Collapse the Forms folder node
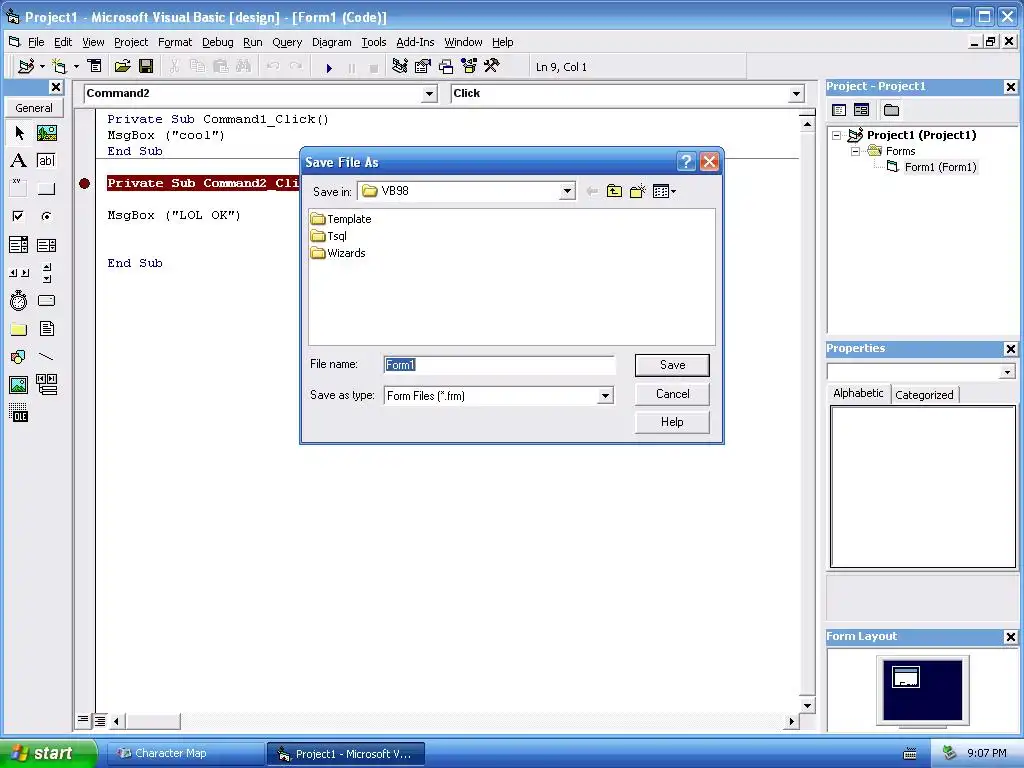Screen dimensions: 1024x768 (855, 151)
